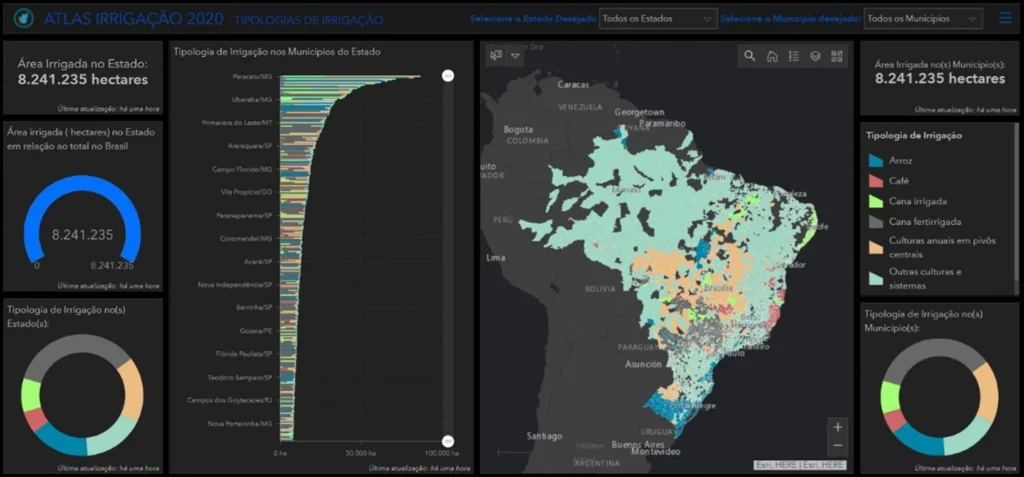Zoom out on the map
Screen dimensions: 1024x477
838,446
